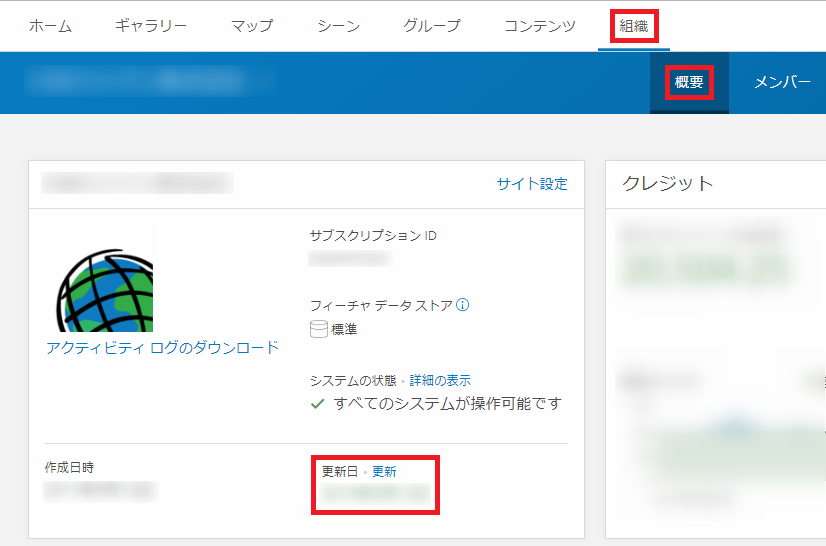Click the 更新 link beside 更新日
Image resolution: width=826 pixels, height=546 pixels.
coord(384,471)
